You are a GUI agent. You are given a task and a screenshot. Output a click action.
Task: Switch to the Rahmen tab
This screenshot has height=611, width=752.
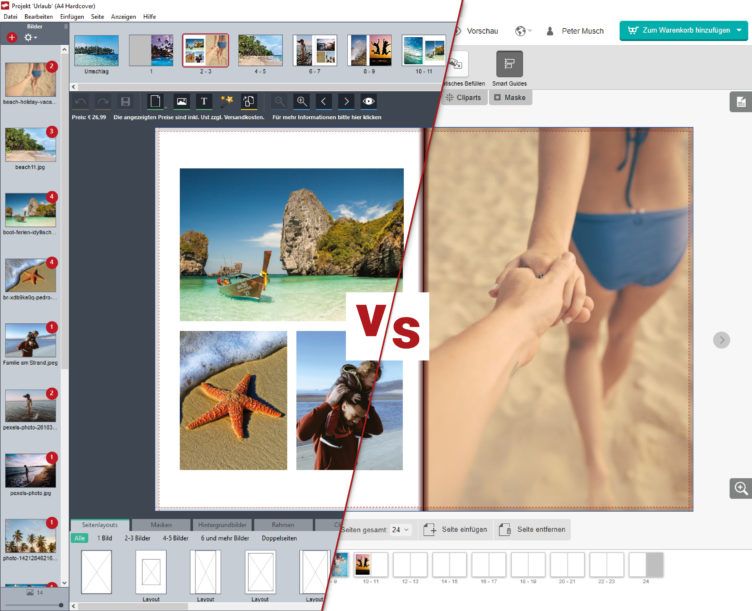283,525
